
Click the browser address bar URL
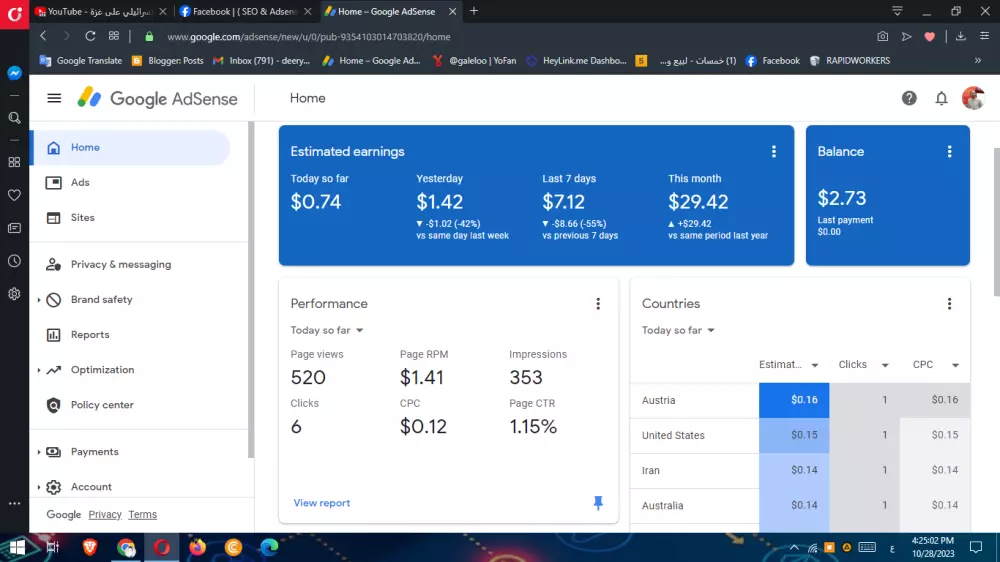(x=308, y=36)
